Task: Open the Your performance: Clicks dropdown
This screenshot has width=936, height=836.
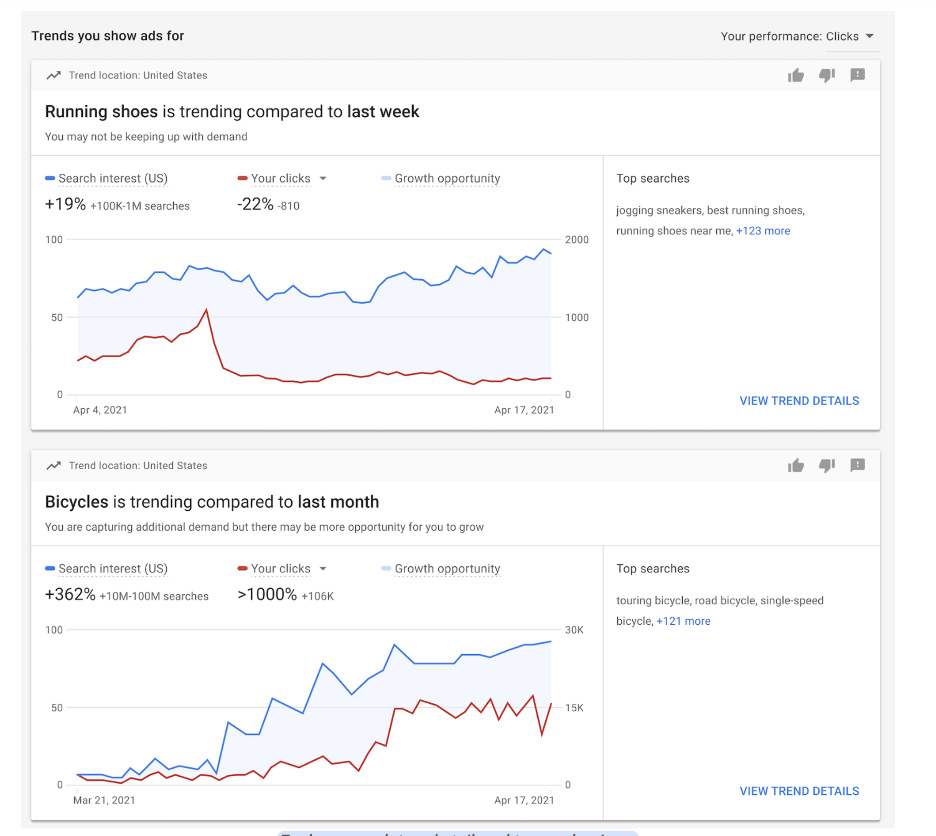Action: (x=798, y=36)
